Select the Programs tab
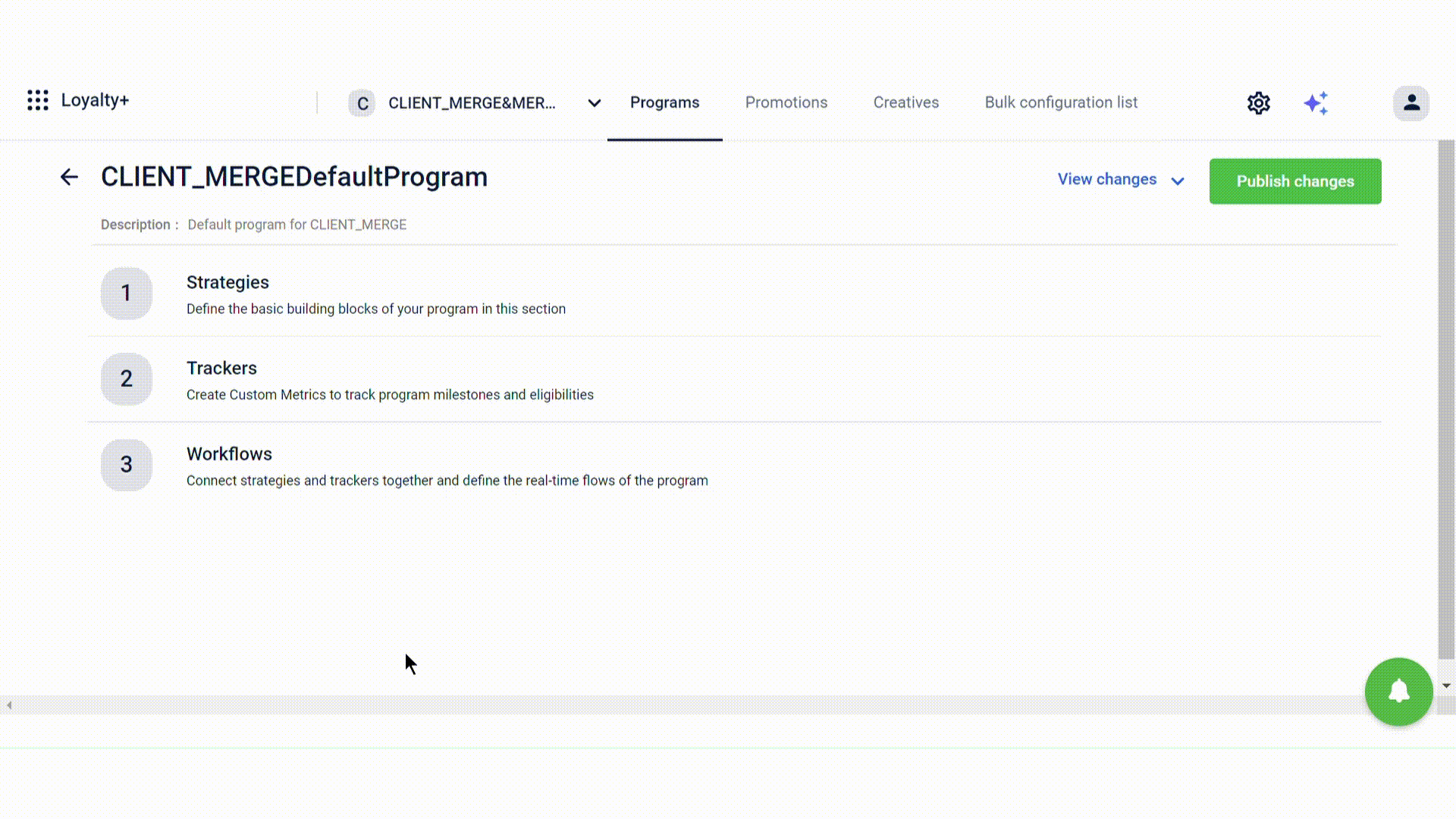This screenshot has height=819, width=1456. (665, 103)
